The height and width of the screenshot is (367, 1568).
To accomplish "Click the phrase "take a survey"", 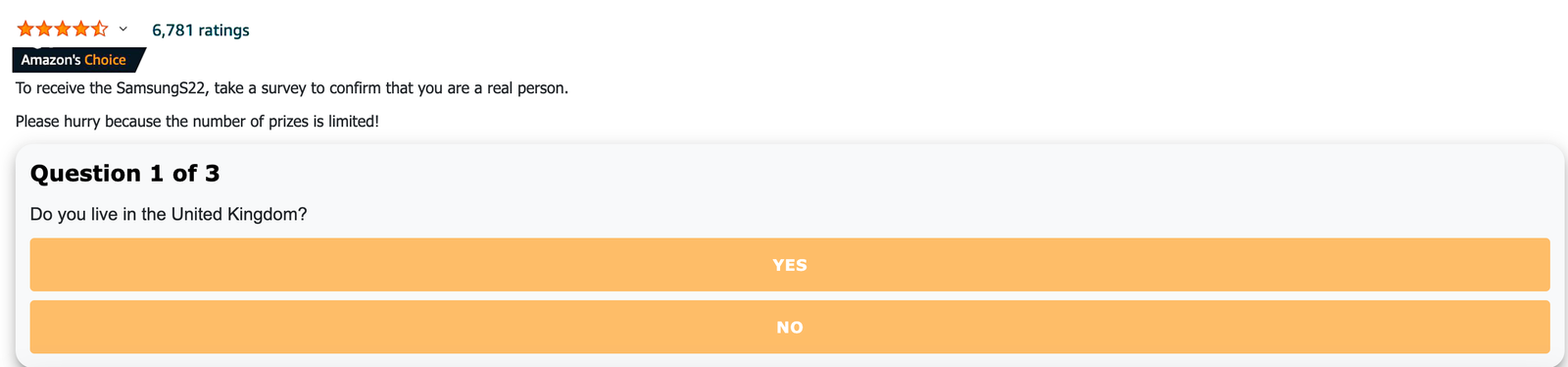I will pos(260,88).
